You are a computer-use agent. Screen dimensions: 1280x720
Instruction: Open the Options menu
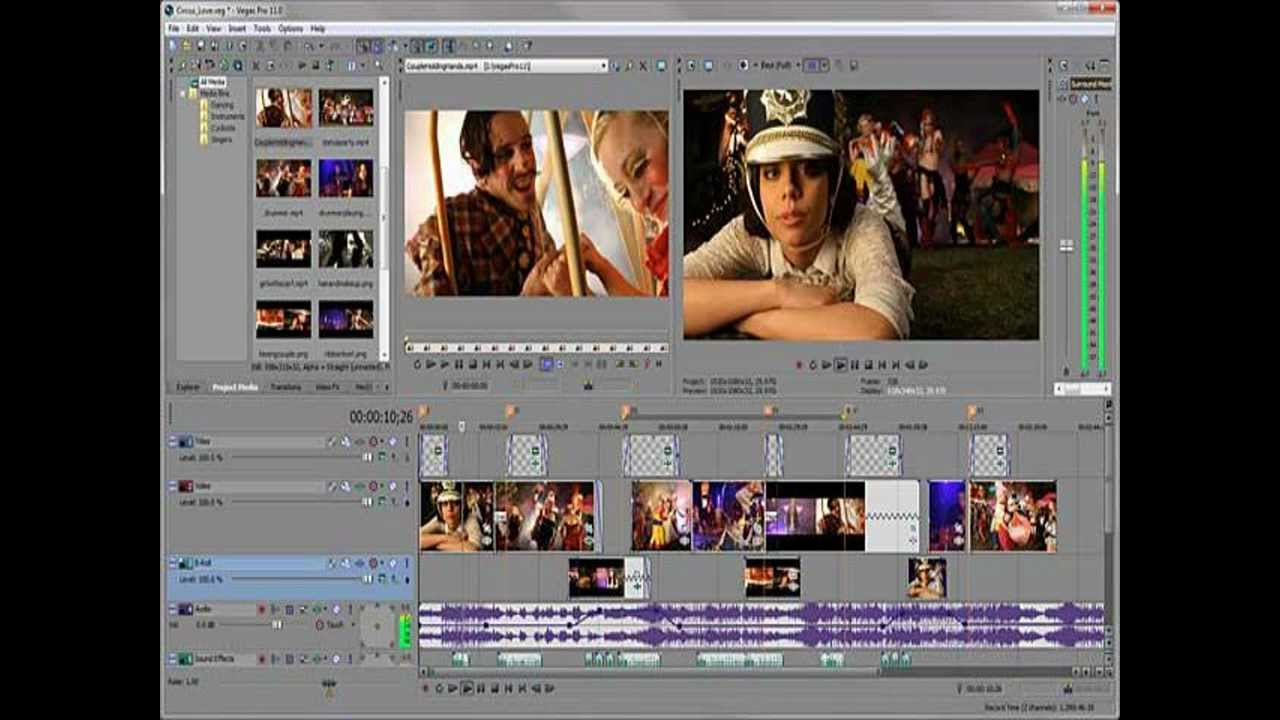[290, 29]
